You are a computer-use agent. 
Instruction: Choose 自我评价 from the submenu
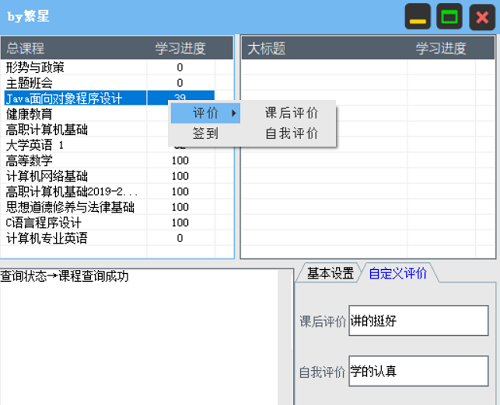tap(291, 133)
